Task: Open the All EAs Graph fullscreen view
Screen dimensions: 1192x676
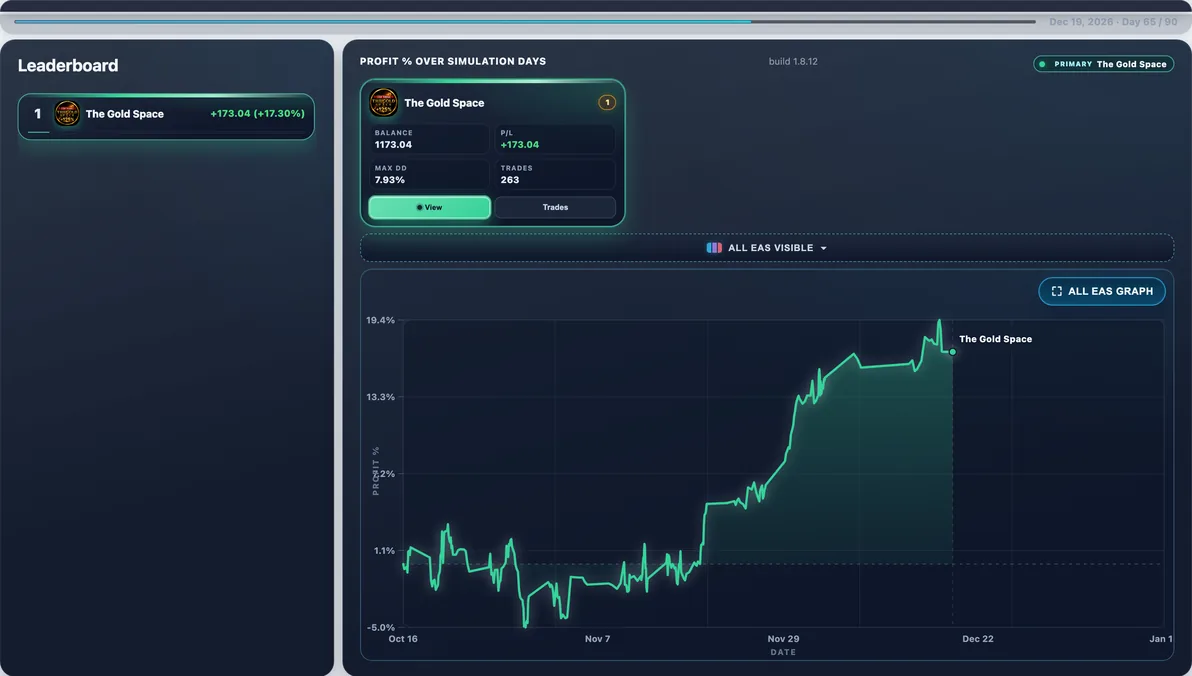Action: tap(1102, 291)
